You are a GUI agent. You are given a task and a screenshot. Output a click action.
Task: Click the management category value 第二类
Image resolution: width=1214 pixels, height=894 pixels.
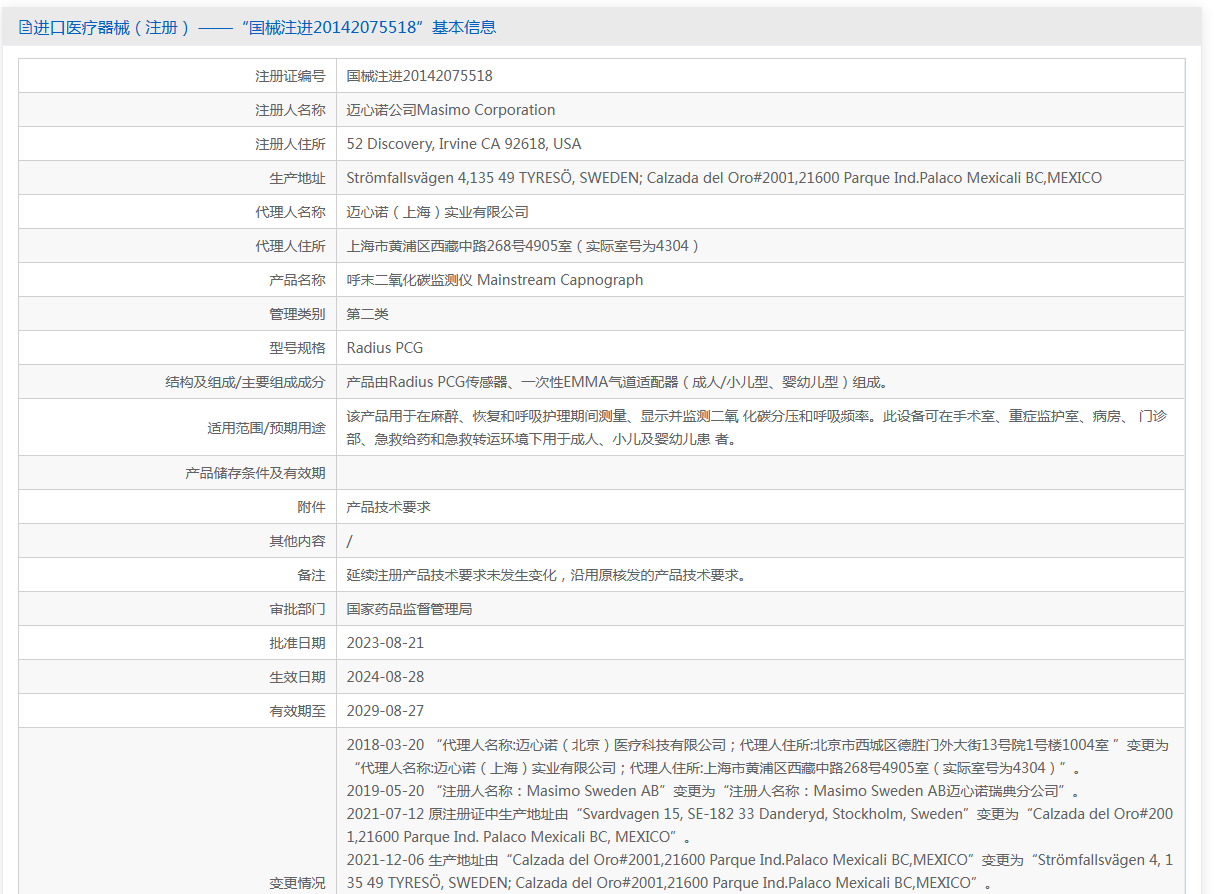[x=367, y=314]
